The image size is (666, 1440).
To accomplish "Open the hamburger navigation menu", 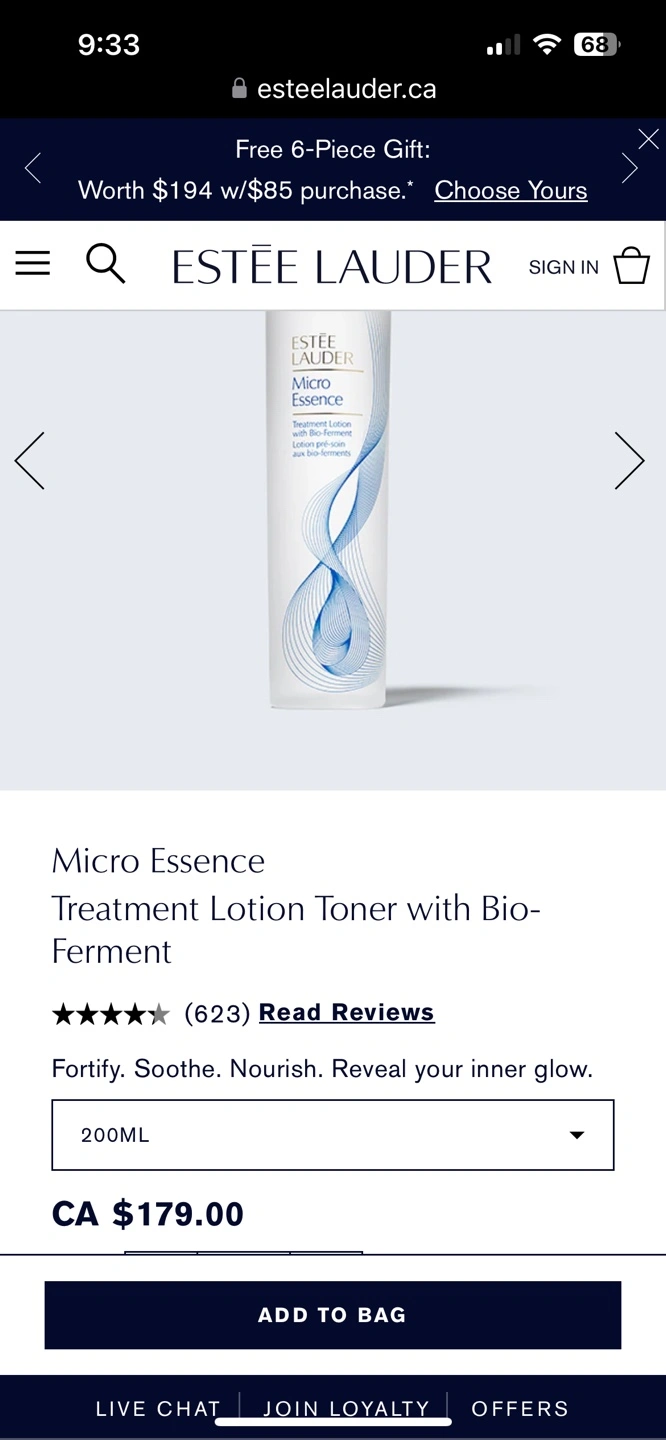I will pos(32,264).
